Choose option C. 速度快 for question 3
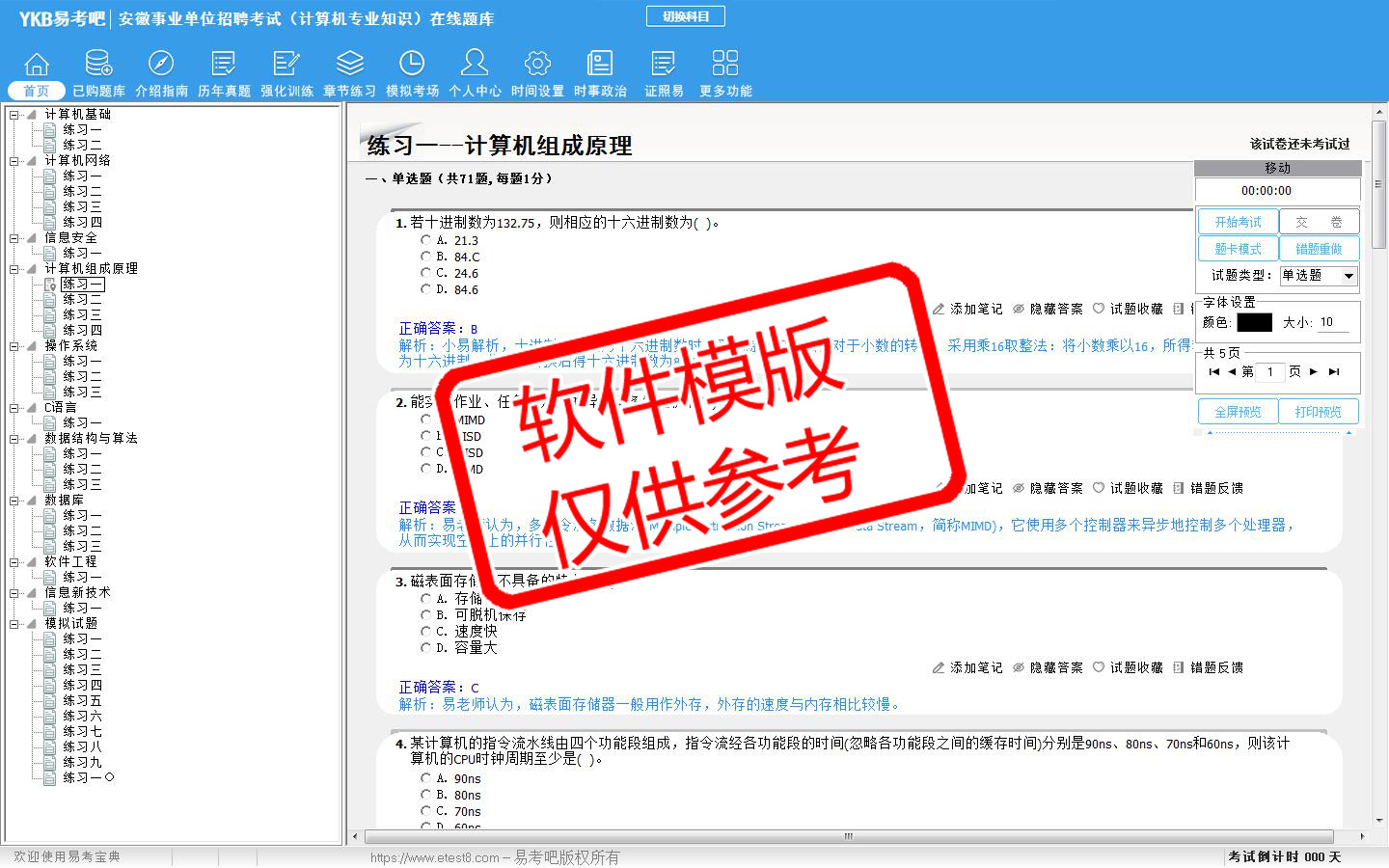Viewport: 1389px width, 868px height. click(425, 632)
